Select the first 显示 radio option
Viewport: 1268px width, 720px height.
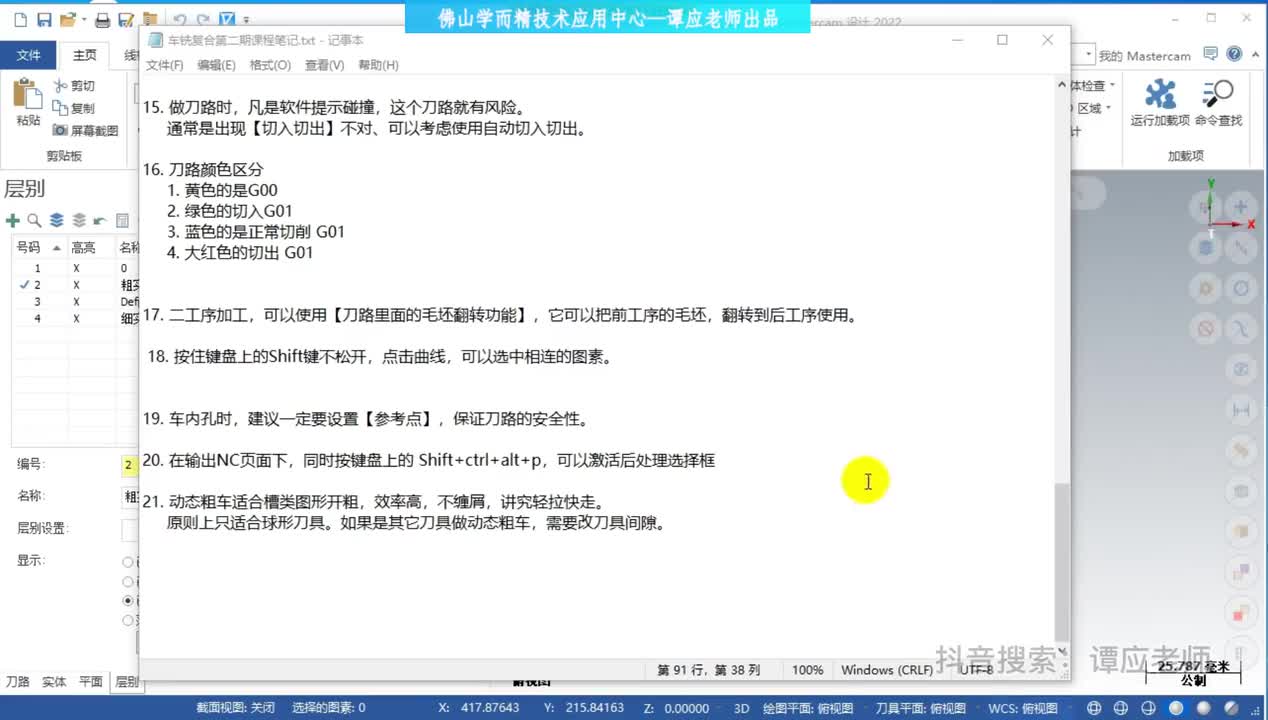tap(127, 562)
